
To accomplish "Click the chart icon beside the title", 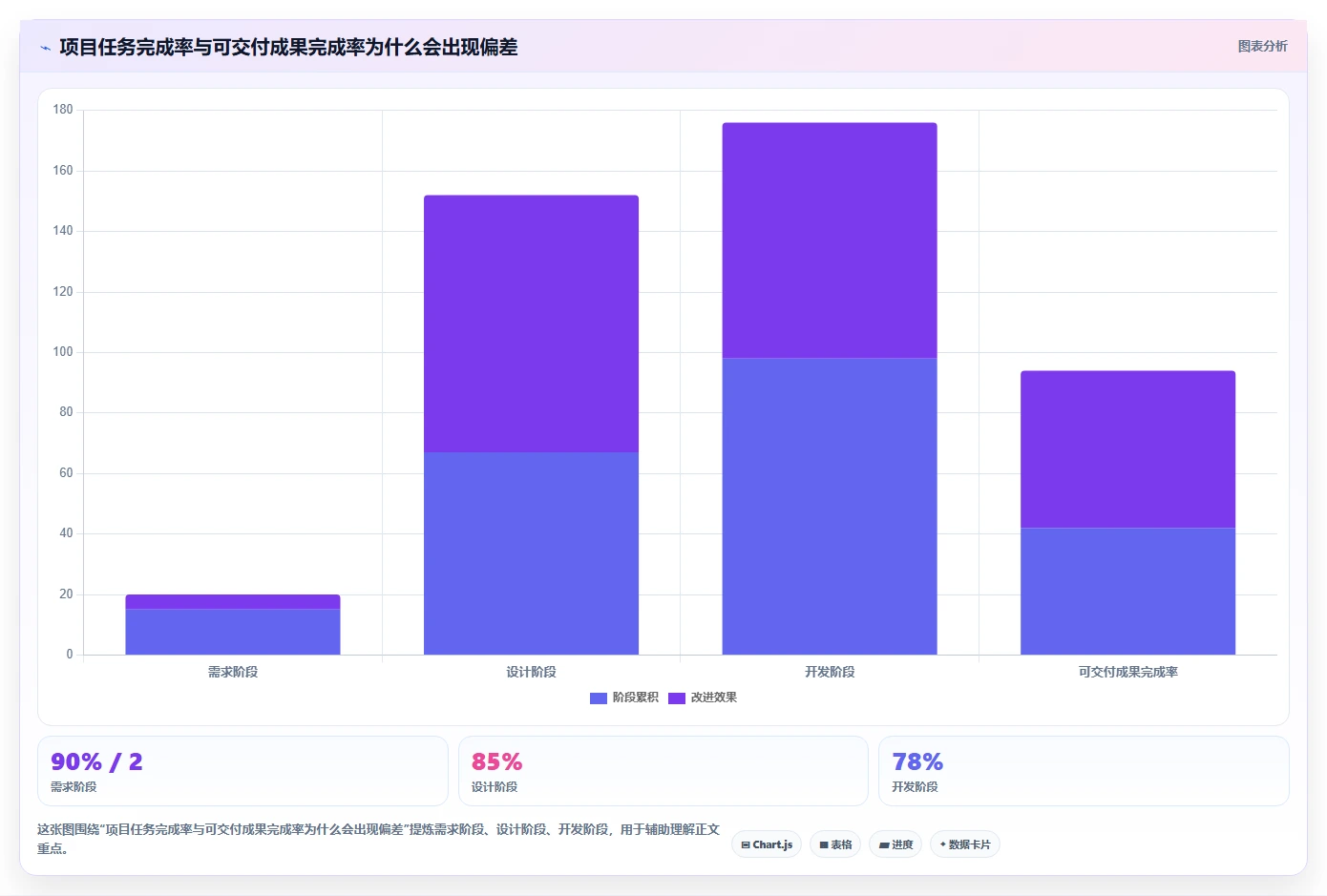I will 45,48.
